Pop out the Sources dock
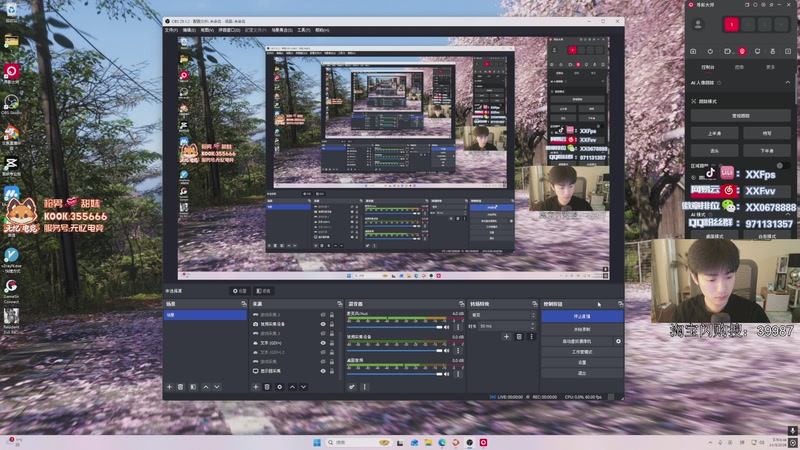Viewport: 800px width, 450px height. [340, 304]
